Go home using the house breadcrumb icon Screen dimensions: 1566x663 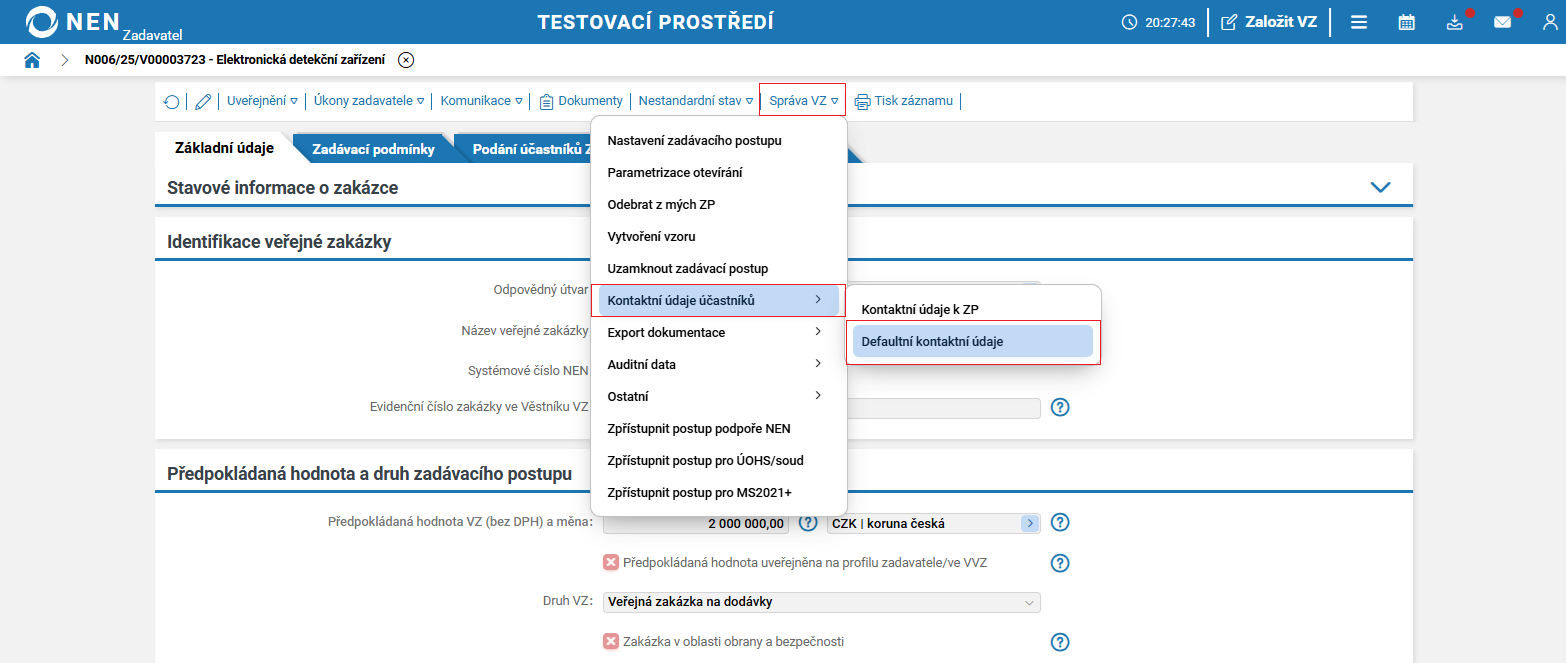(32, 59)
